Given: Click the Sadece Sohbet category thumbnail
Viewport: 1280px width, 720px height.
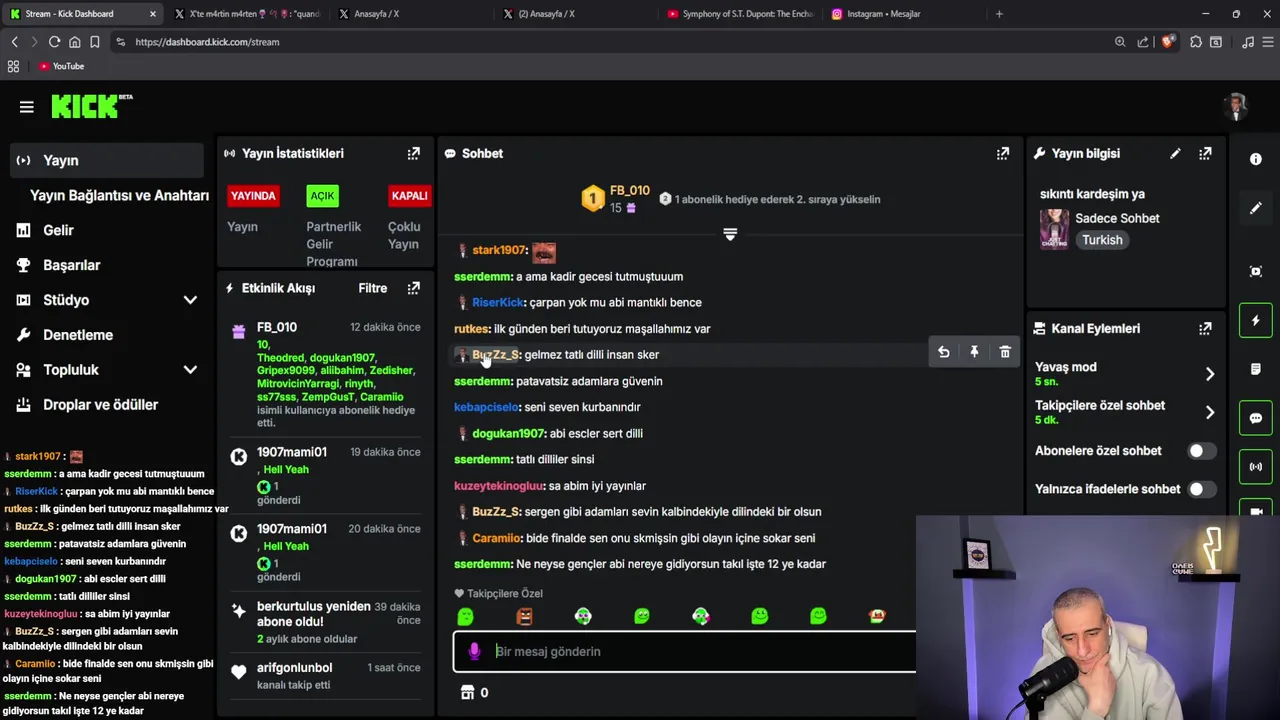Looking at the screenshot, I should [1054, 229].
